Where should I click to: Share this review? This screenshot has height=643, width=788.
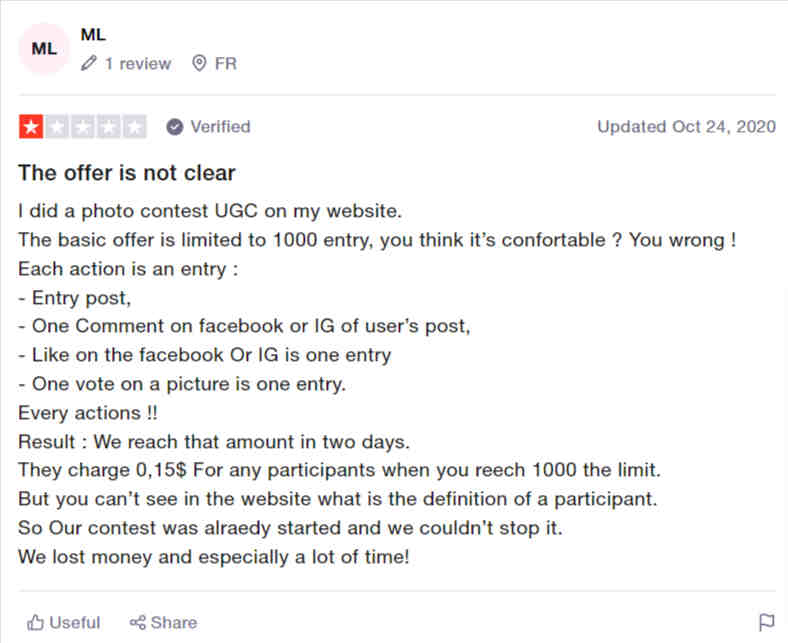point(163,622)
